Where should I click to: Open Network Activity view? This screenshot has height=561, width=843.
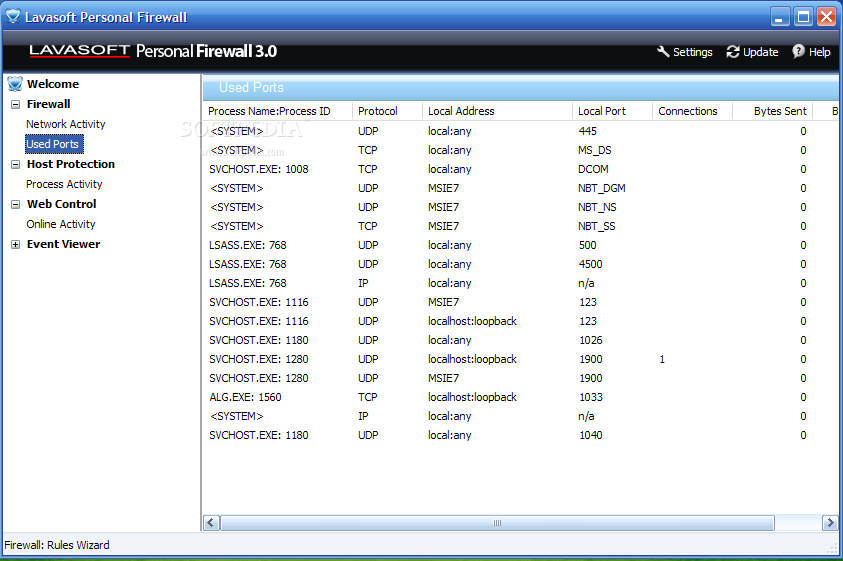click(66, 124)
